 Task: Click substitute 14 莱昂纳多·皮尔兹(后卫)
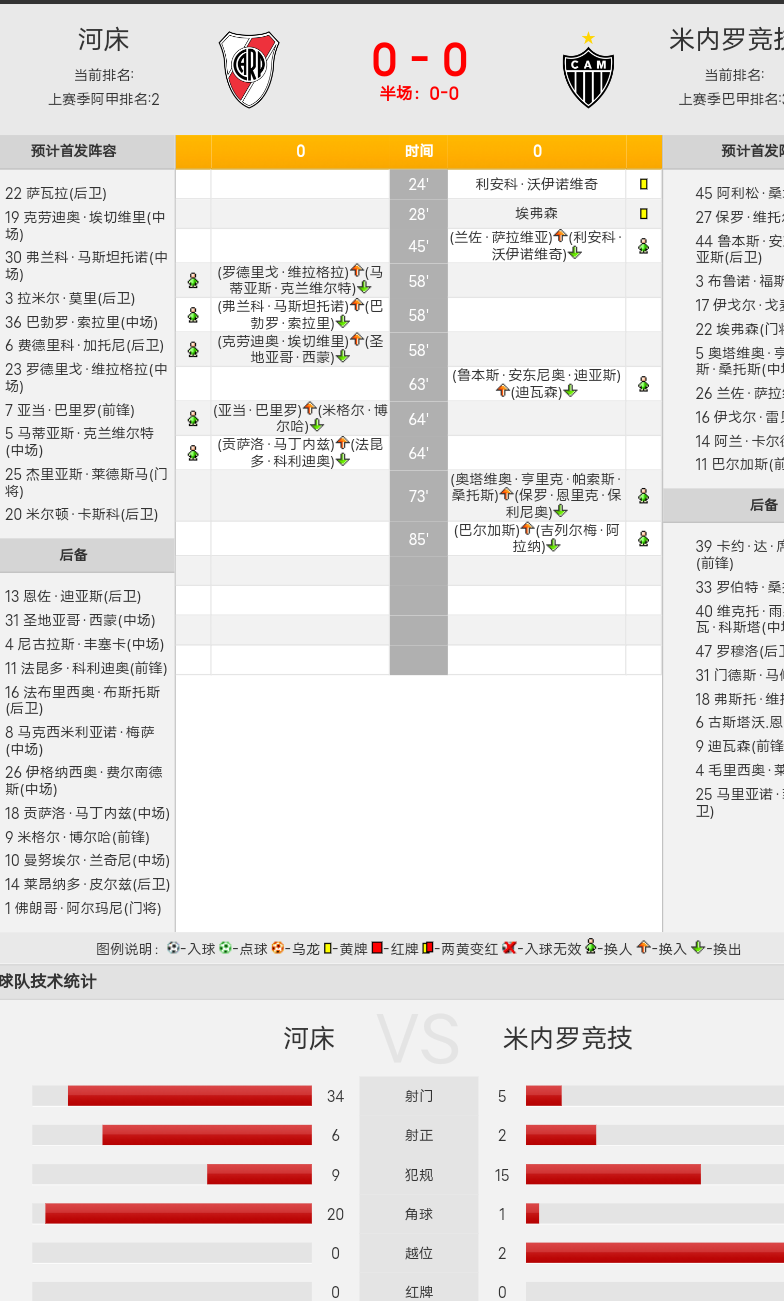(88, 884)
